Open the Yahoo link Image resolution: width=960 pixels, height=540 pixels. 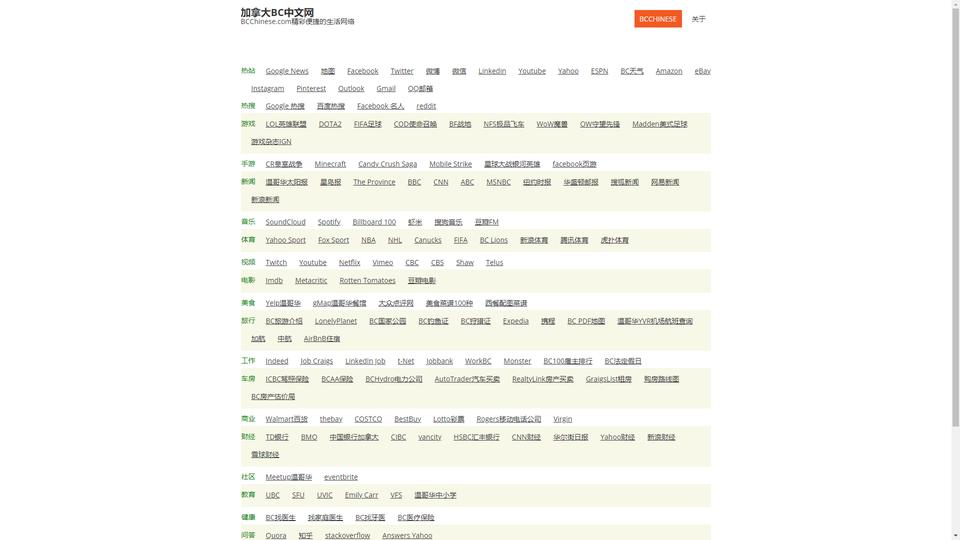click(x=568, y=71)
